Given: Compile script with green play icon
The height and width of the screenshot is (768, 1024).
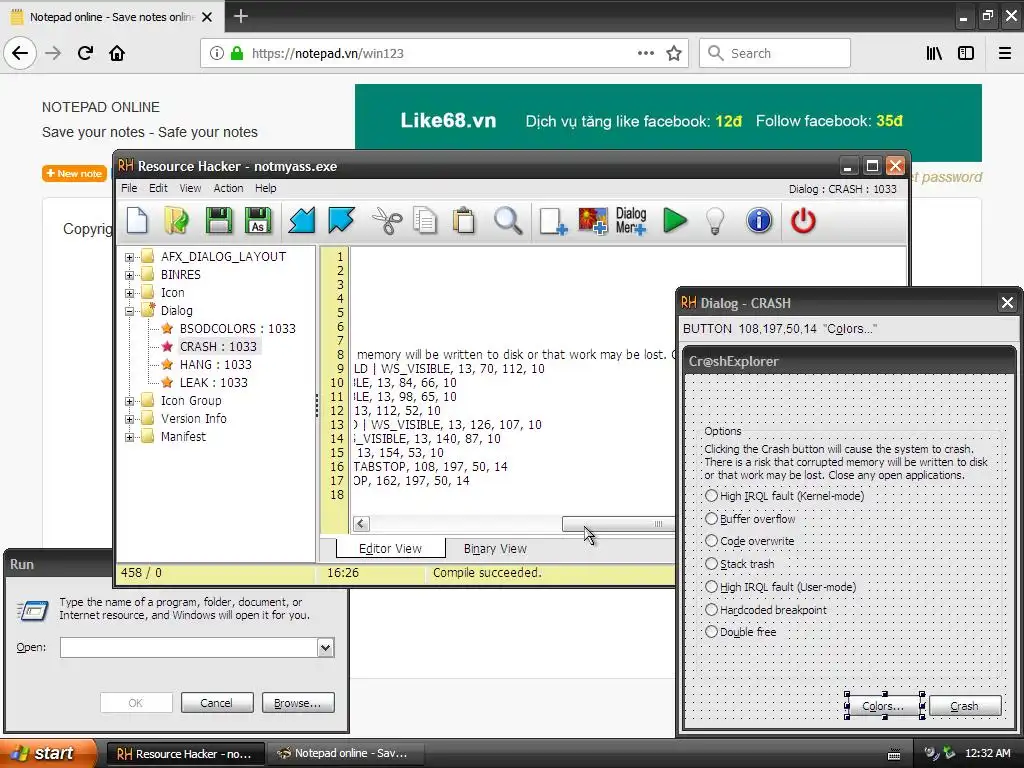Looking at the screenshot, I should (x=675, y=221).
